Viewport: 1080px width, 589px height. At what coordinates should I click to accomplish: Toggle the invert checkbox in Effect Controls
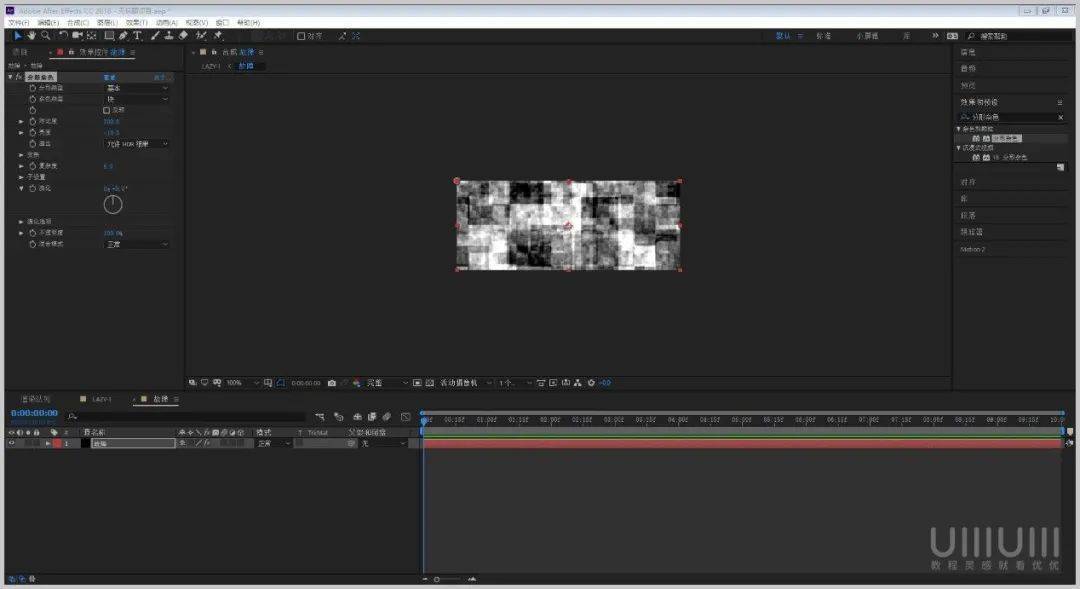[107, 110]
